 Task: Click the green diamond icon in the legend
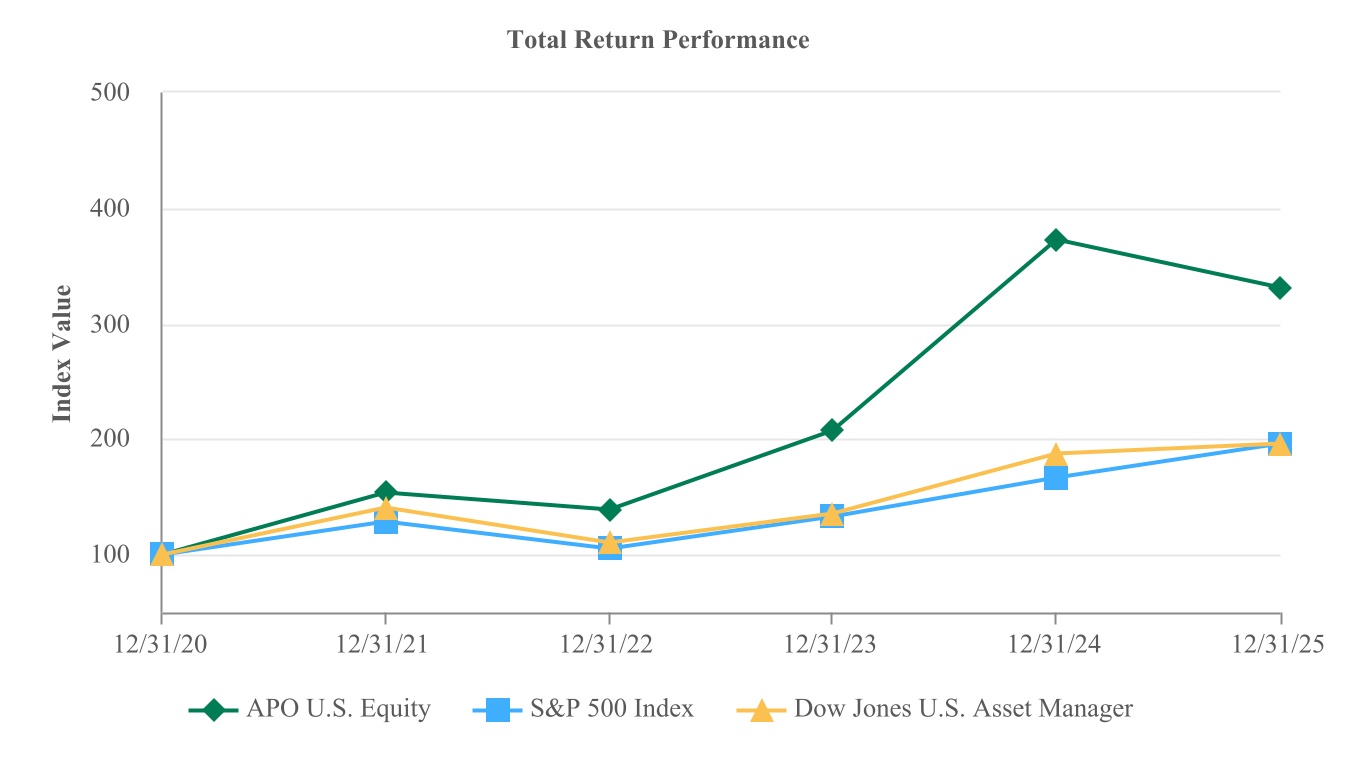tap(213, 710)
